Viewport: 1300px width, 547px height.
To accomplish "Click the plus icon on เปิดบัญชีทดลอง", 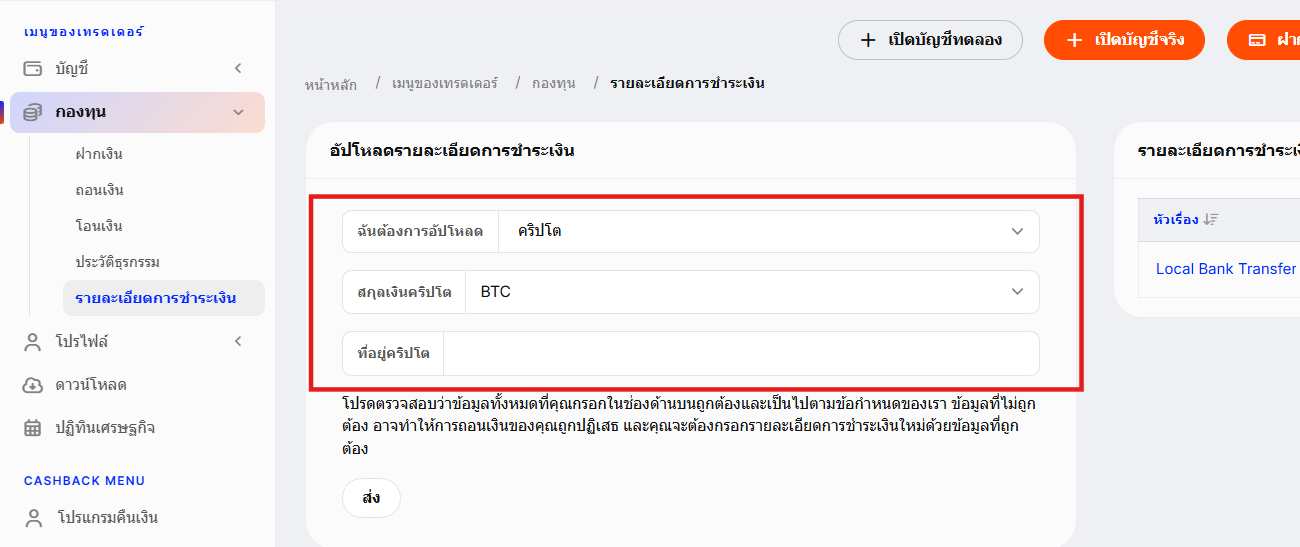I will pos(868,40).
